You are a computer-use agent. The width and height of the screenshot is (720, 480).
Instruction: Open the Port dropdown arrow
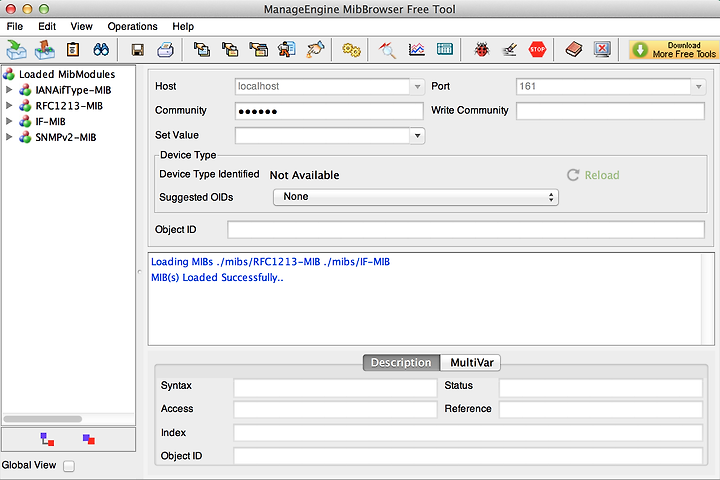pos(698,86)
